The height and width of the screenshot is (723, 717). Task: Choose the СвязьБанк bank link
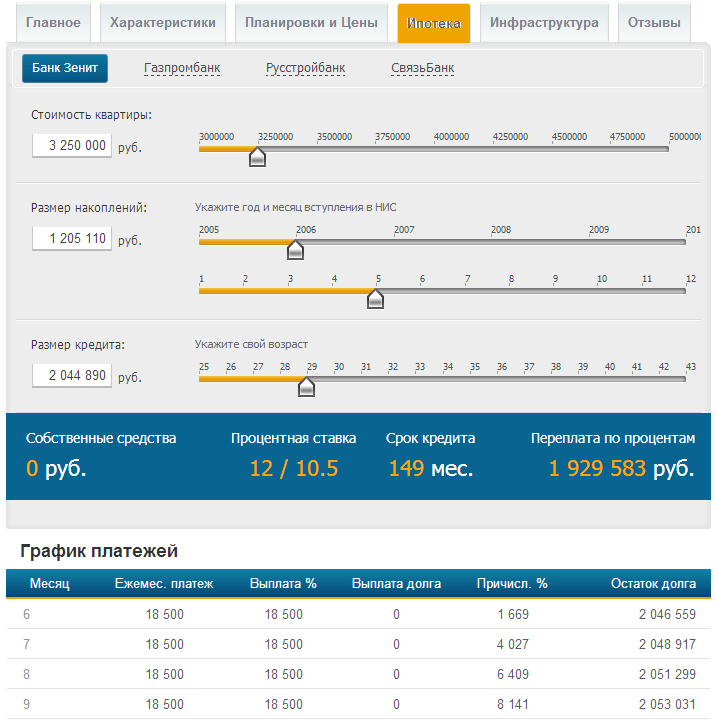422,68
